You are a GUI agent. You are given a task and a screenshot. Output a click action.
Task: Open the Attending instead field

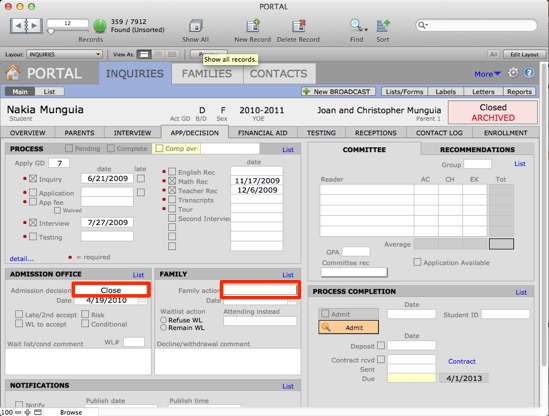pyautogui.click(x=260, y=321)
